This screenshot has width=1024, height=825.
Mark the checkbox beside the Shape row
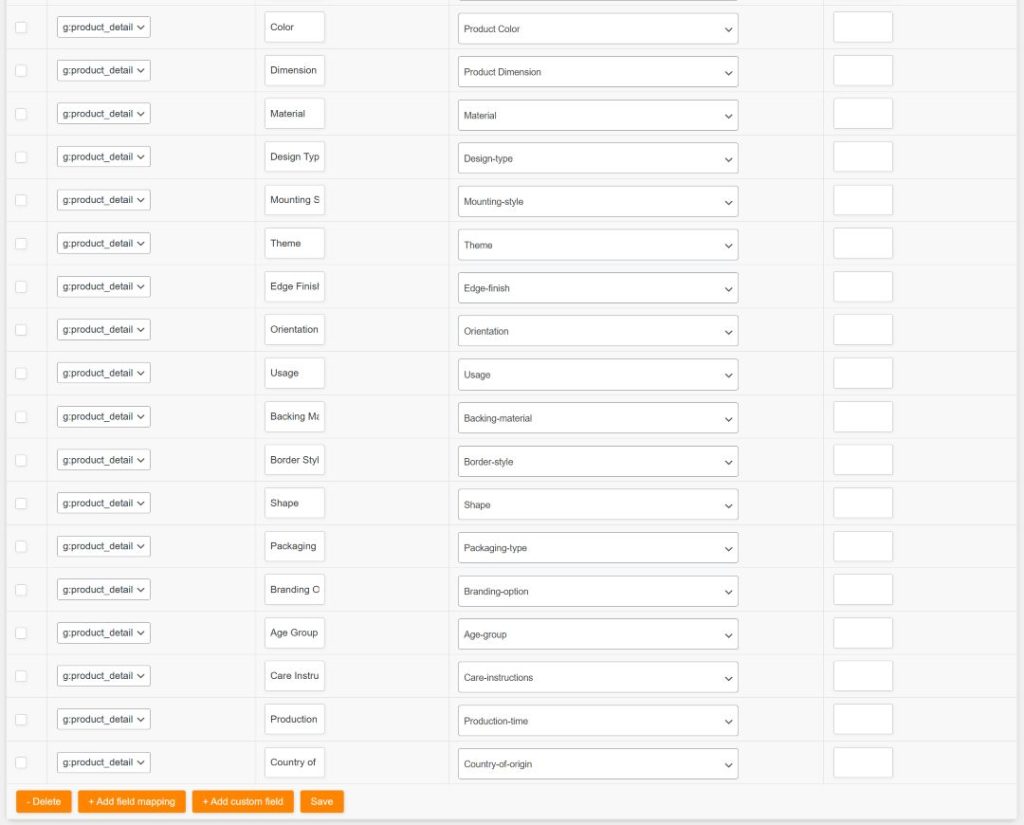21,503
